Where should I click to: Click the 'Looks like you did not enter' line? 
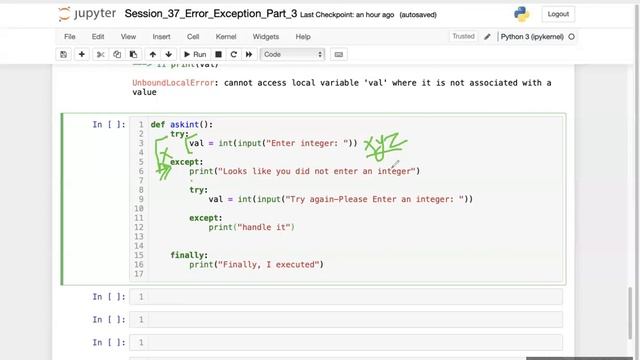304,171
